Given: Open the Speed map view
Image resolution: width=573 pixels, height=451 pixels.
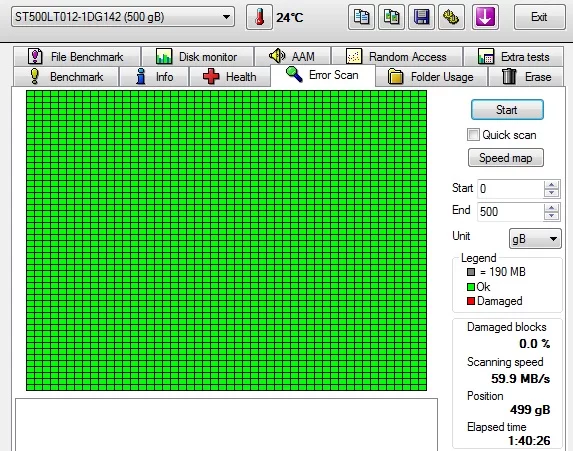Looking at the screenshot, I should click(x=506, y=158).
